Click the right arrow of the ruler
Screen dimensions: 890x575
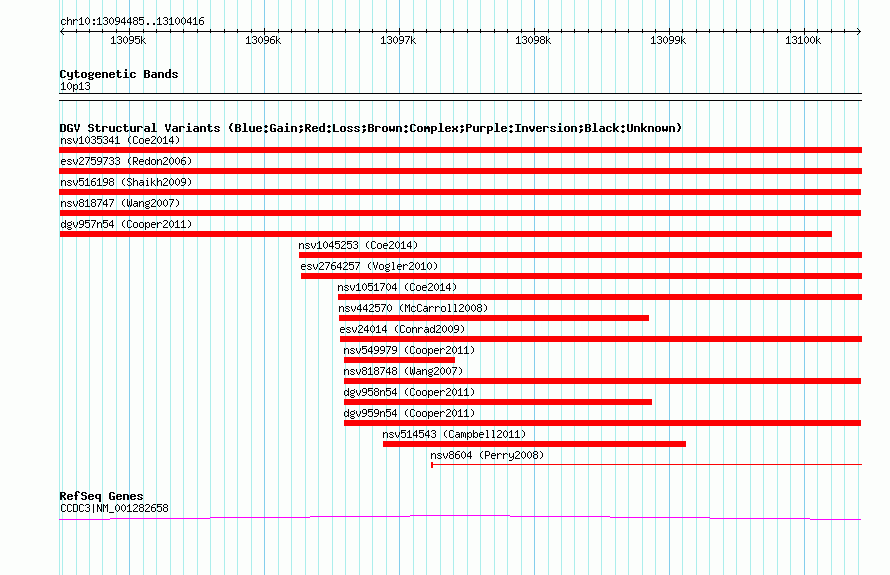tap(859, 31)
